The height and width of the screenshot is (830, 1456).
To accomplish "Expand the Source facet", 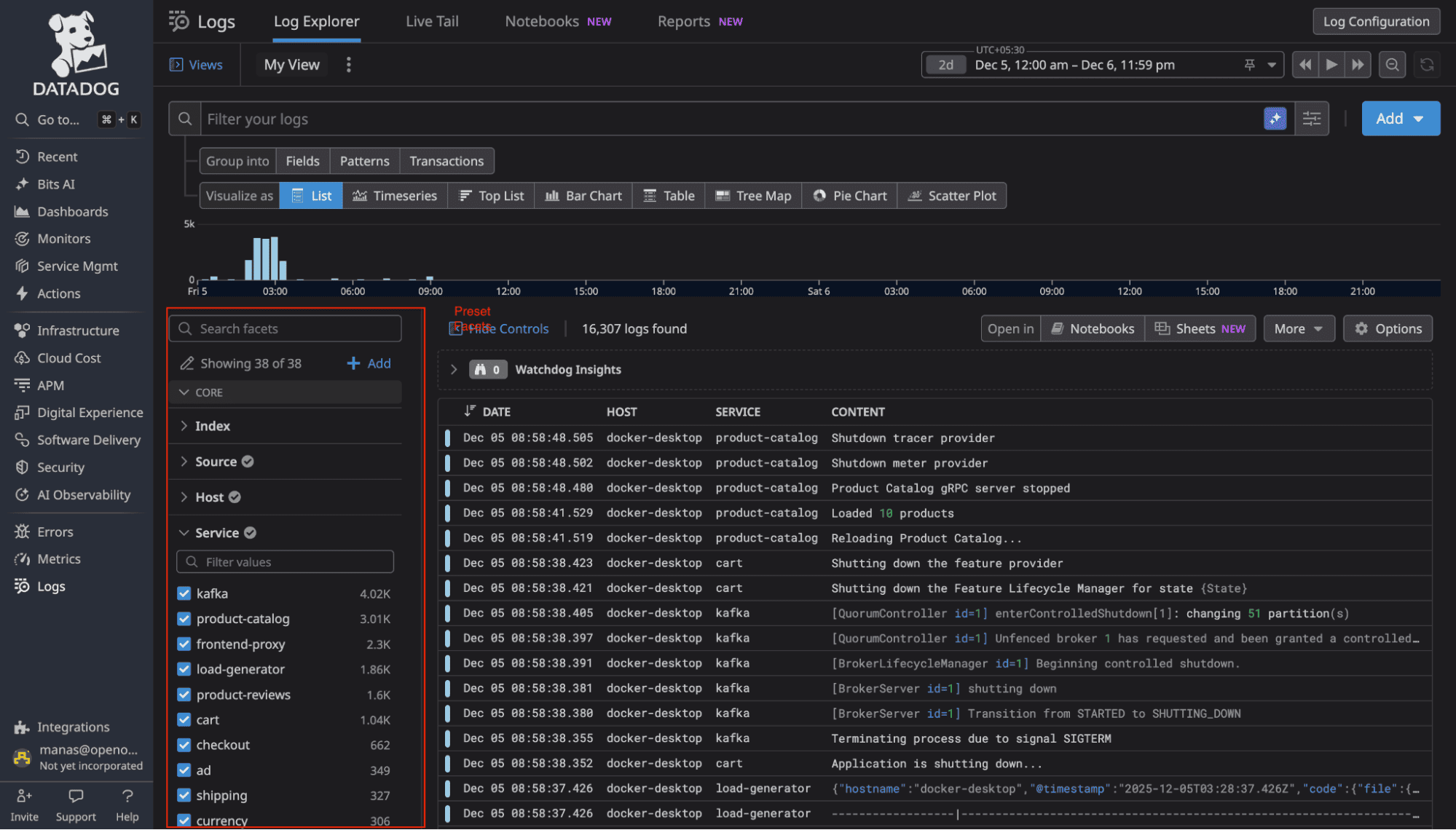I will tap(184, 461).
